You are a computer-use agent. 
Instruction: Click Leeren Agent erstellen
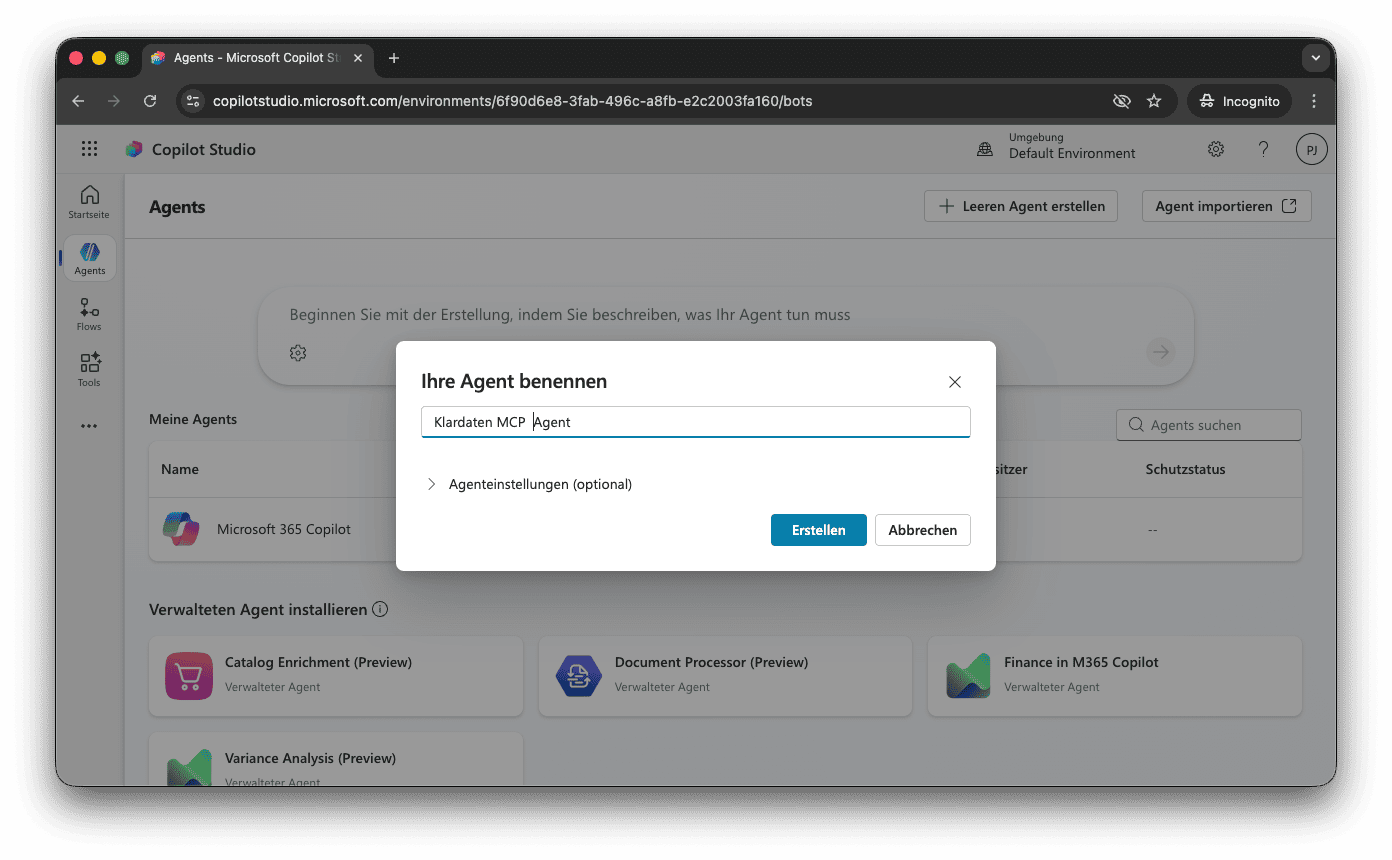click(x=1021, y=206)
